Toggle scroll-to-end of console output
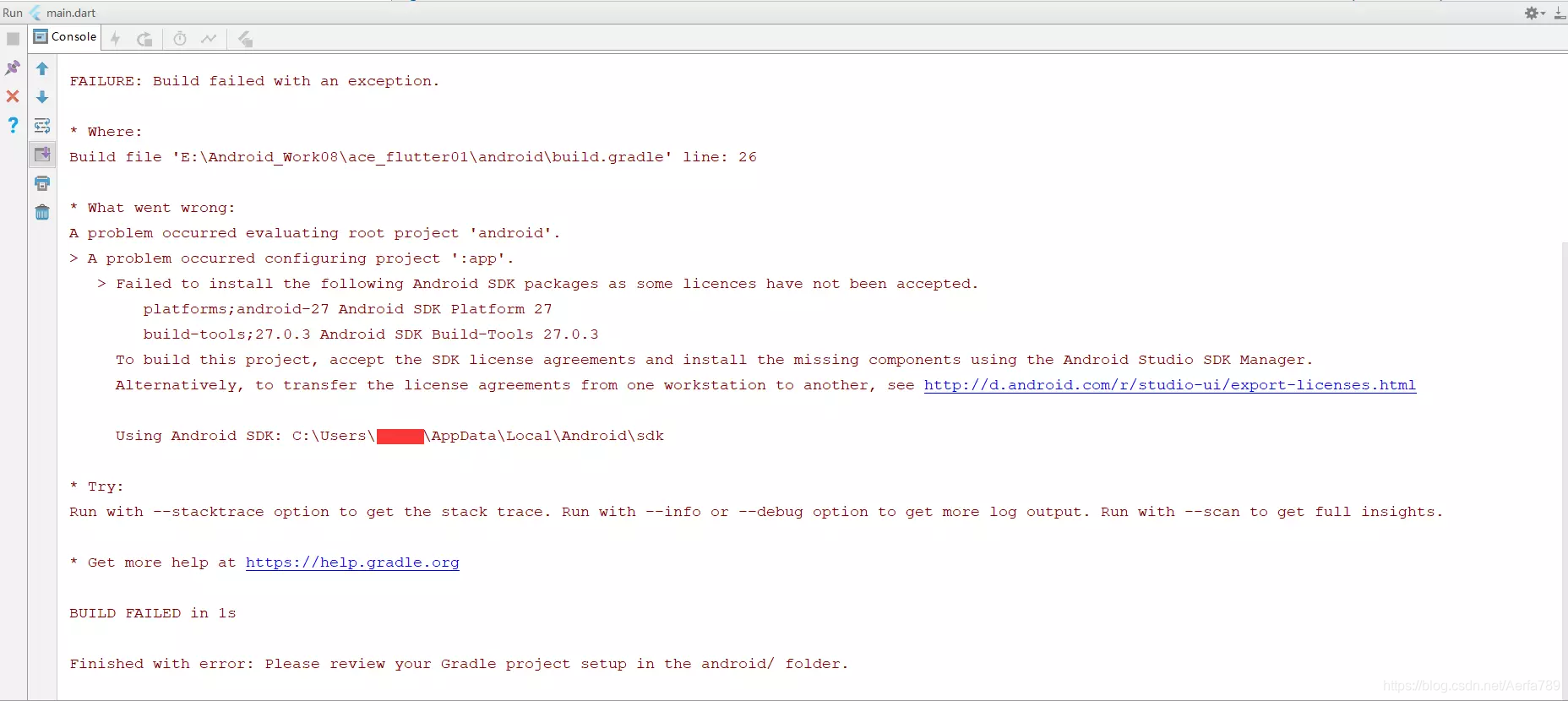The height and width of the screenshot is (701, 1568). pyautogui.click(x=42, y=155)
